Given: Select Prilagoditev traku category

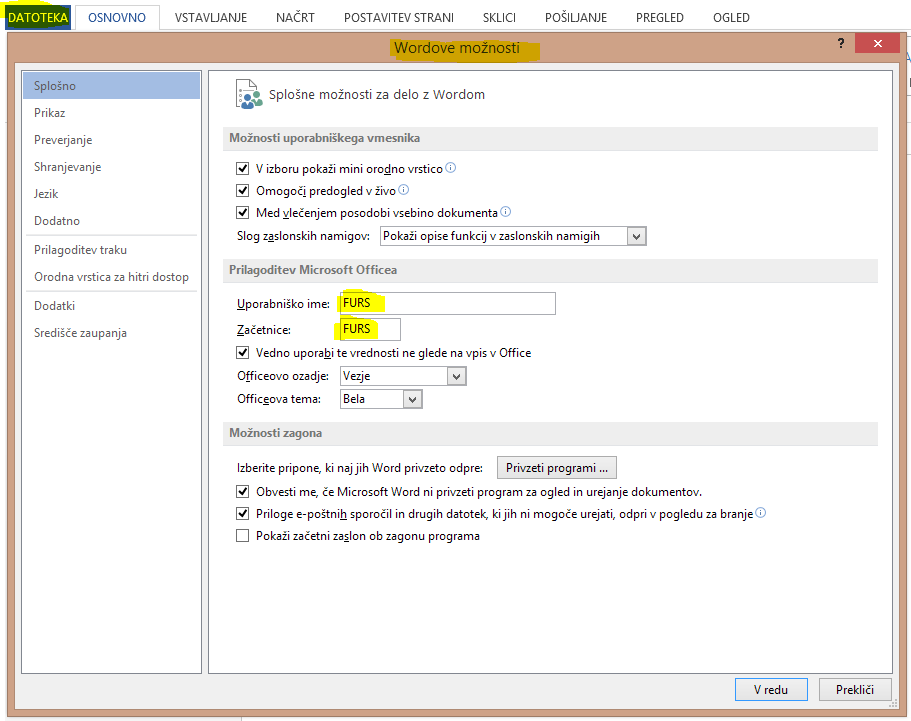Looking at the screenshot, I should pos(112,250).
